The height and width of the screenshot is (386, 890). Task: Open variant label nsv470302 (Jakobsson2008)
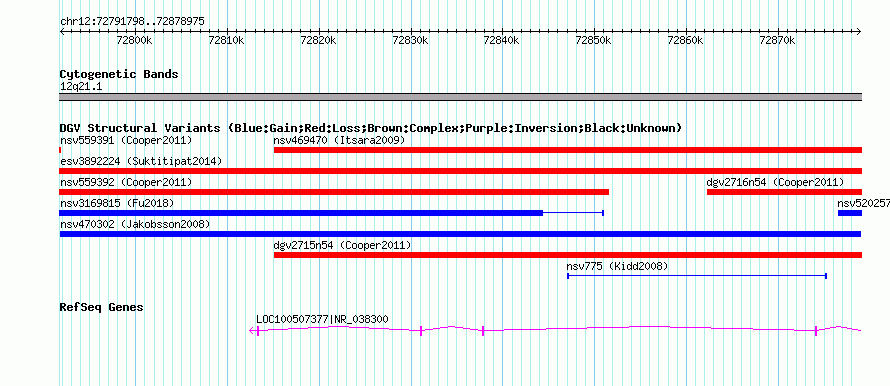coord(135,224)
